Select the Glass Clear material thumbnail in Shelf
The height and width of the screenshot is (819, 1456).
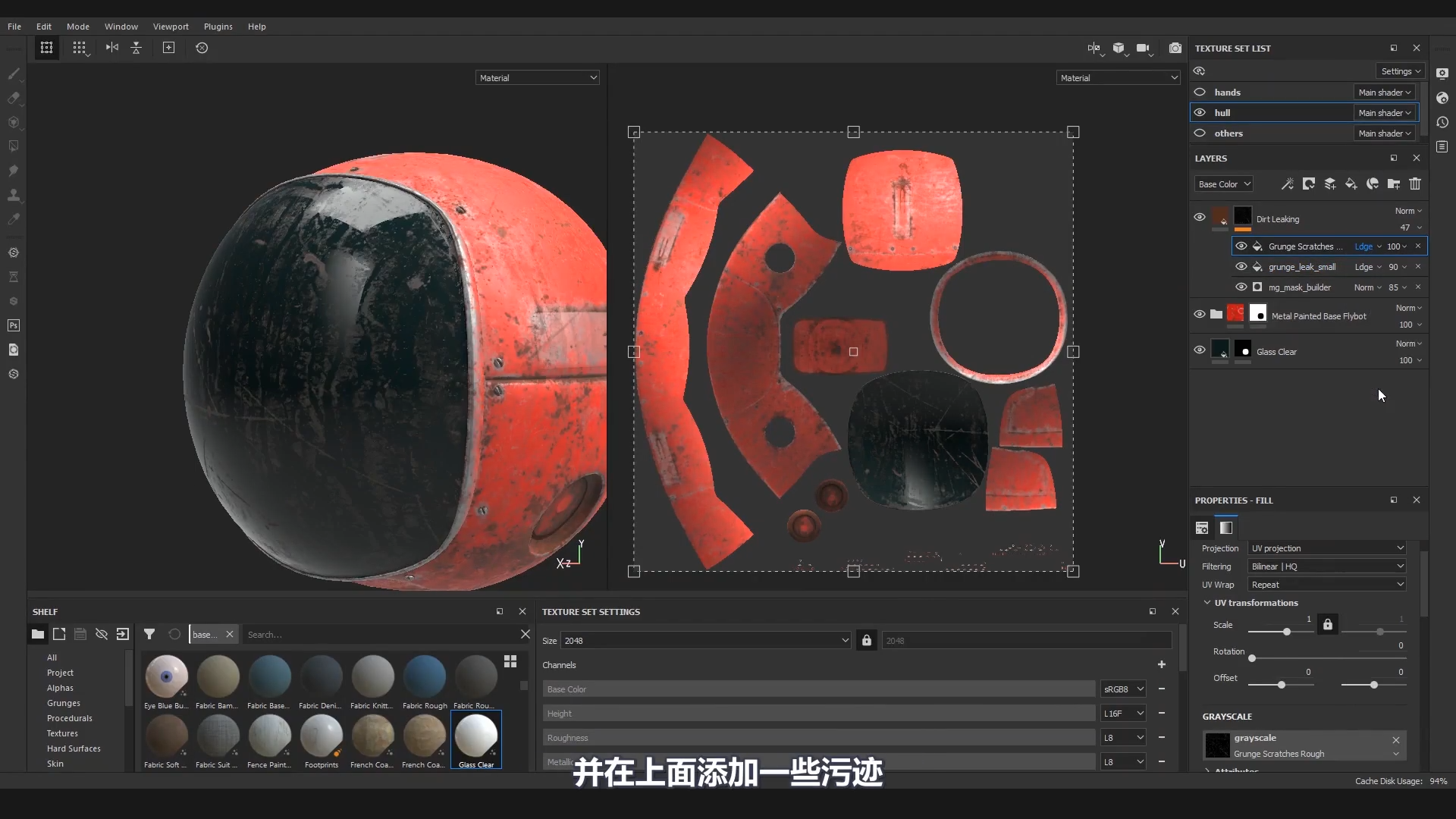[476, 739]
